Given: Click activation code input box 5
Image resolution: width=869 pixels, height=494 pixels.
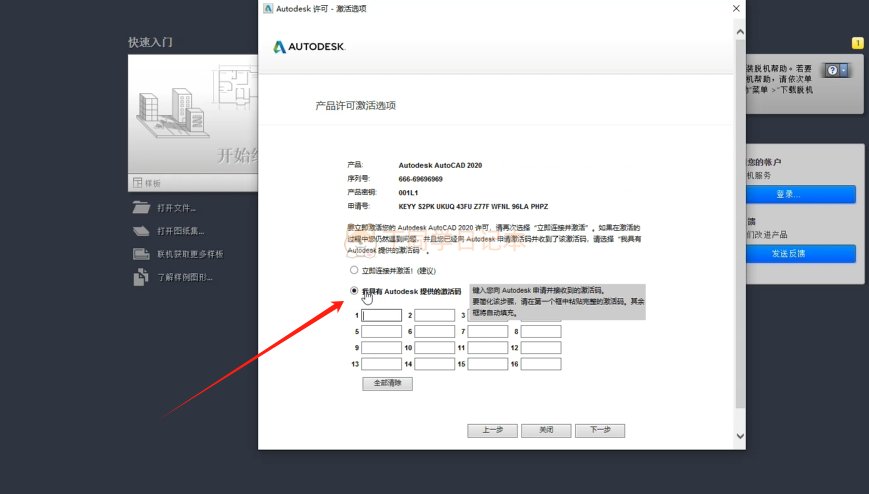Looking at the screenshot, I should [381, 332].
